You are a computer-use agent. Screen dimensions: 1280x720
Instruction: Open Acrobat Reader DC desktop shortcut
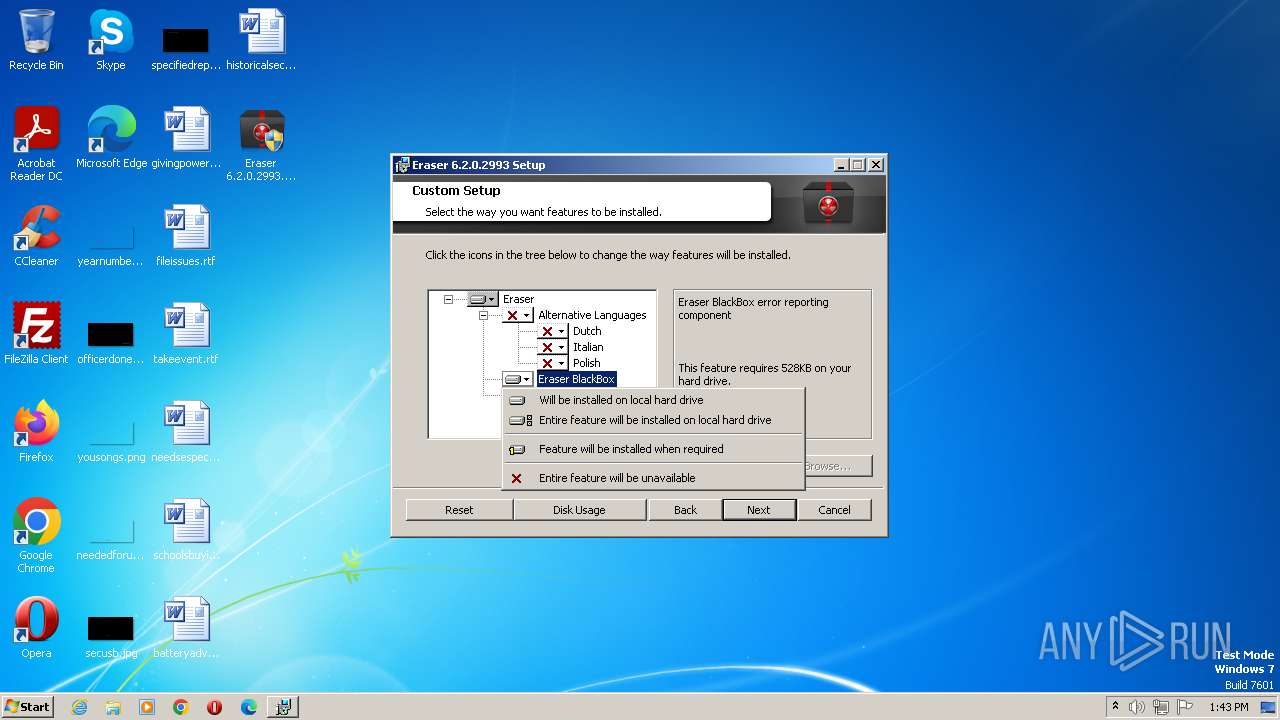pos(36,144)
